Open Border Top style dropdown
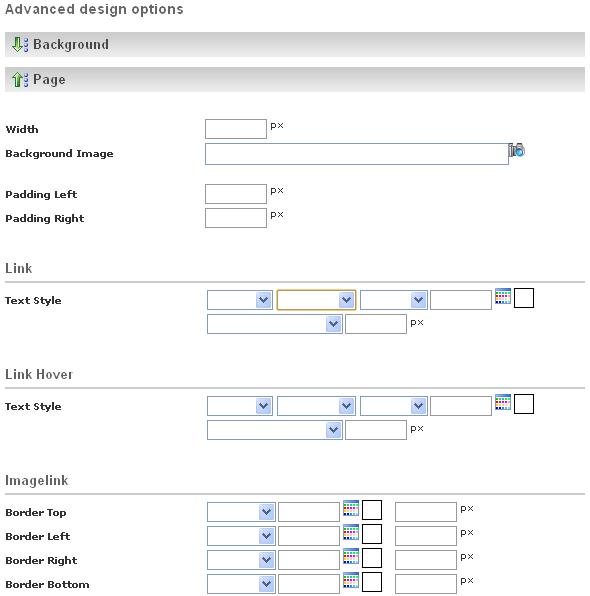Screen dimensions: 590x596 241,512
